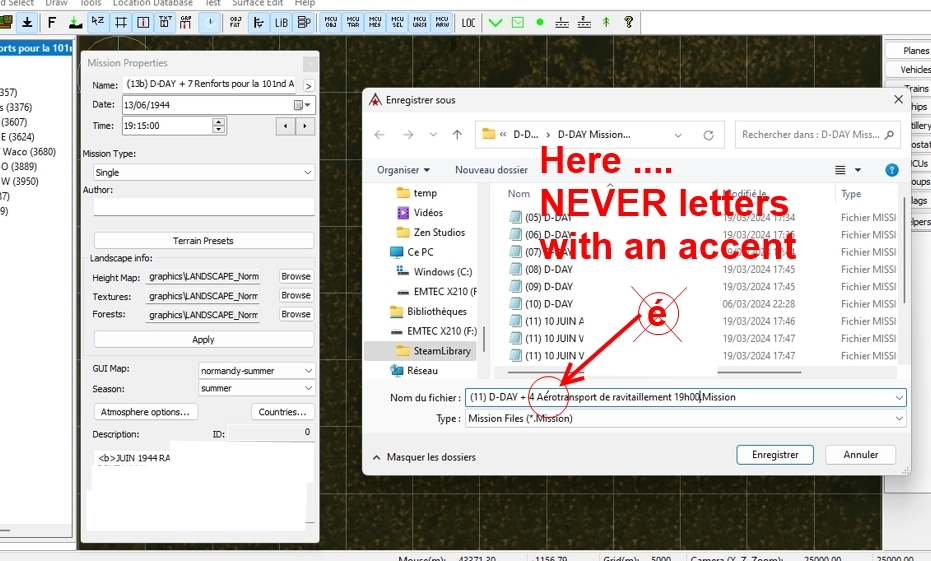Open Atmosphere options dialog
The height and width of the screenshot is (561, 931).
[x=145, y=411]
